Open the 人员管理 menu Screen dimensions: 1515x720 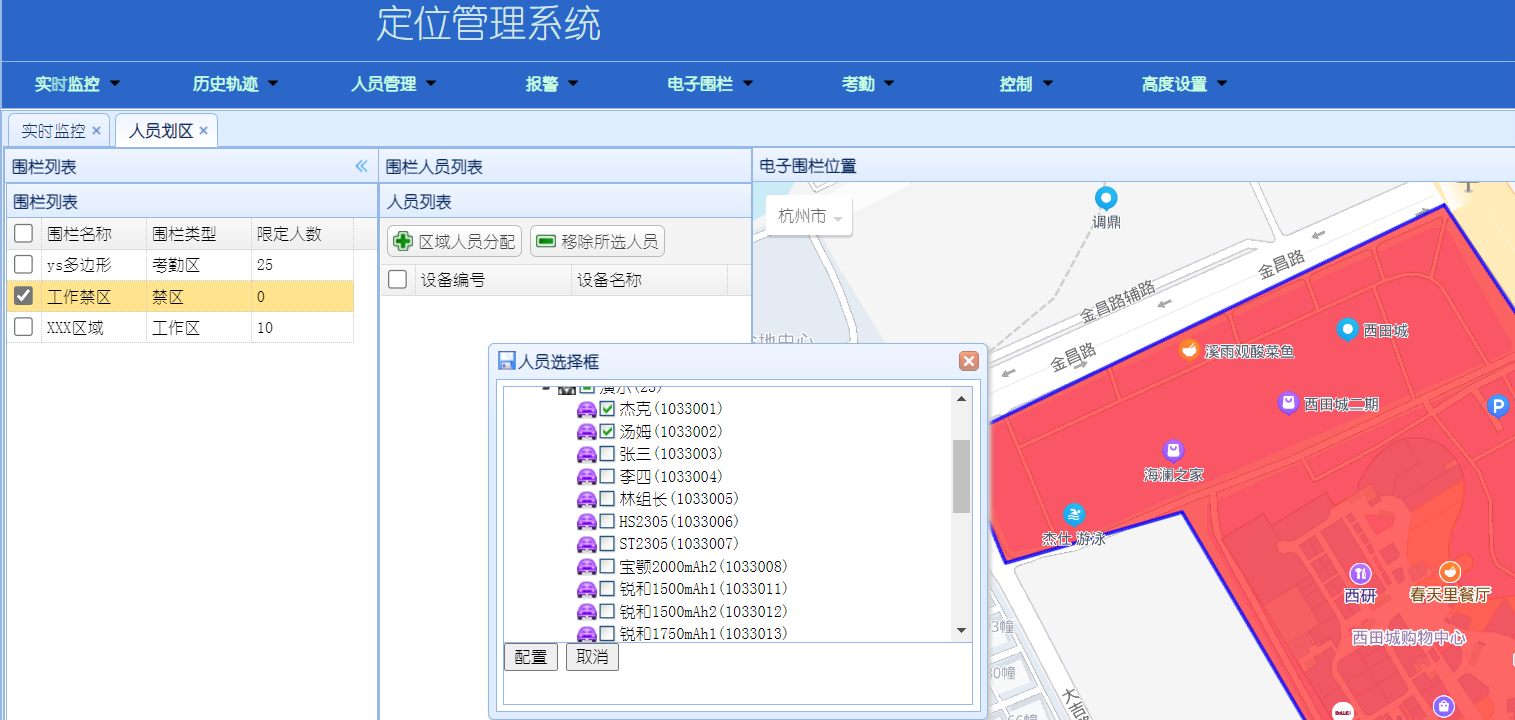393,84
